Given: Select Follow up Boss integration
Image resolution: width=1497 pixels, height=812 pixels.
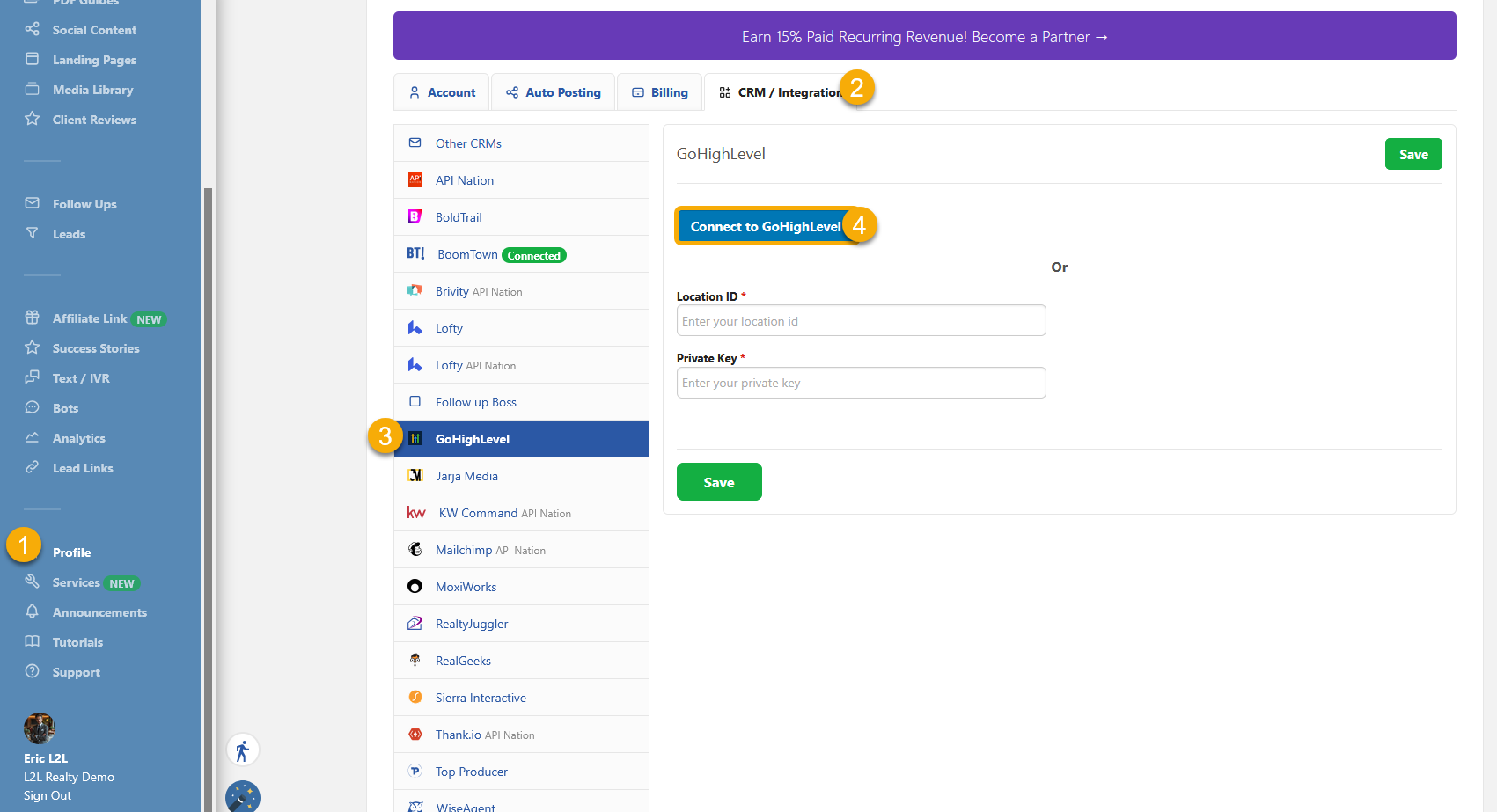Looking at the screenshot, I should point(521,402).
